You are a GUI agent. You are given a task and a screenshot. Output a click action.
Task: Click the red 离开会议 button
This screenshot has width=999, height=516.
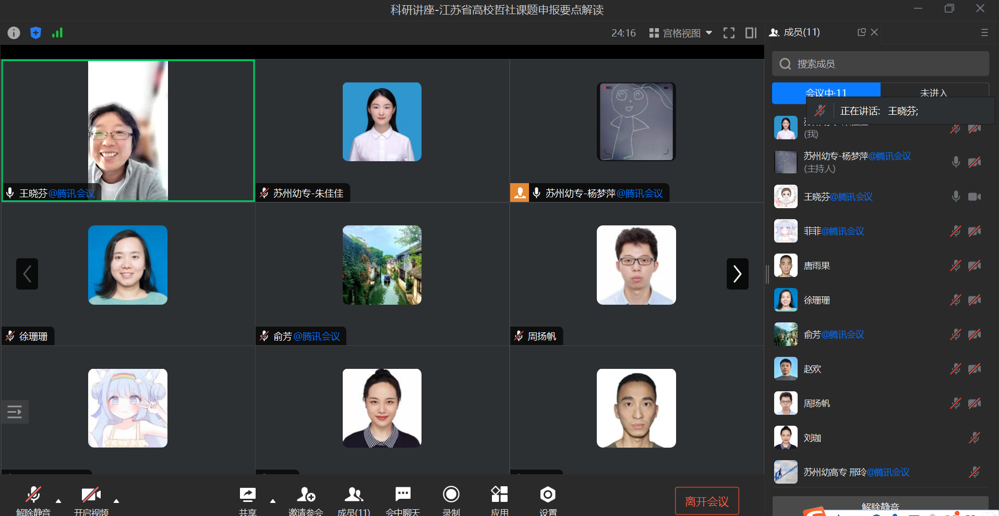coord(706,501)
